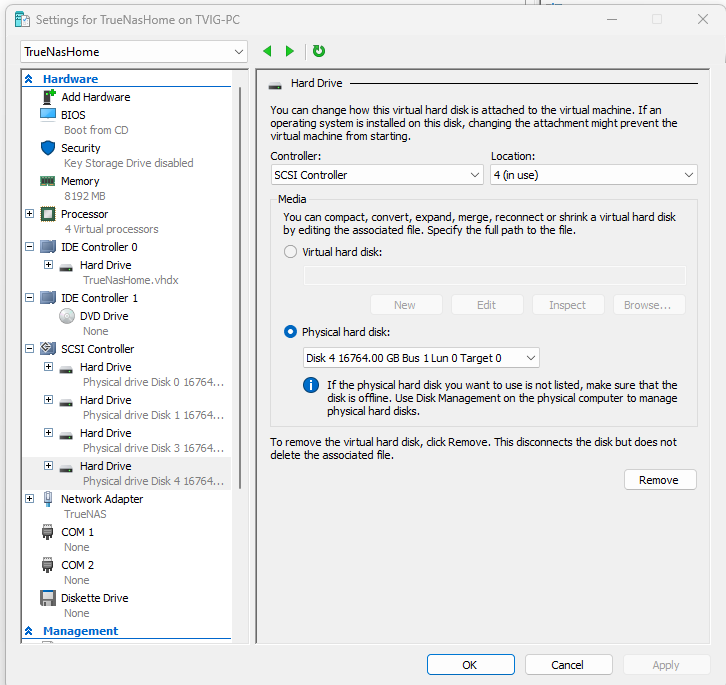Click the 'TrueNAS' network name text
The image size is (726, 685).
(85, 514)
